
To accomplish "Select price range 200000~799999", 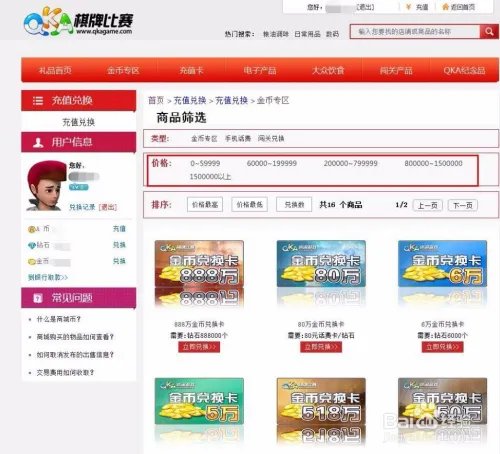I will (x=351, y=163).
